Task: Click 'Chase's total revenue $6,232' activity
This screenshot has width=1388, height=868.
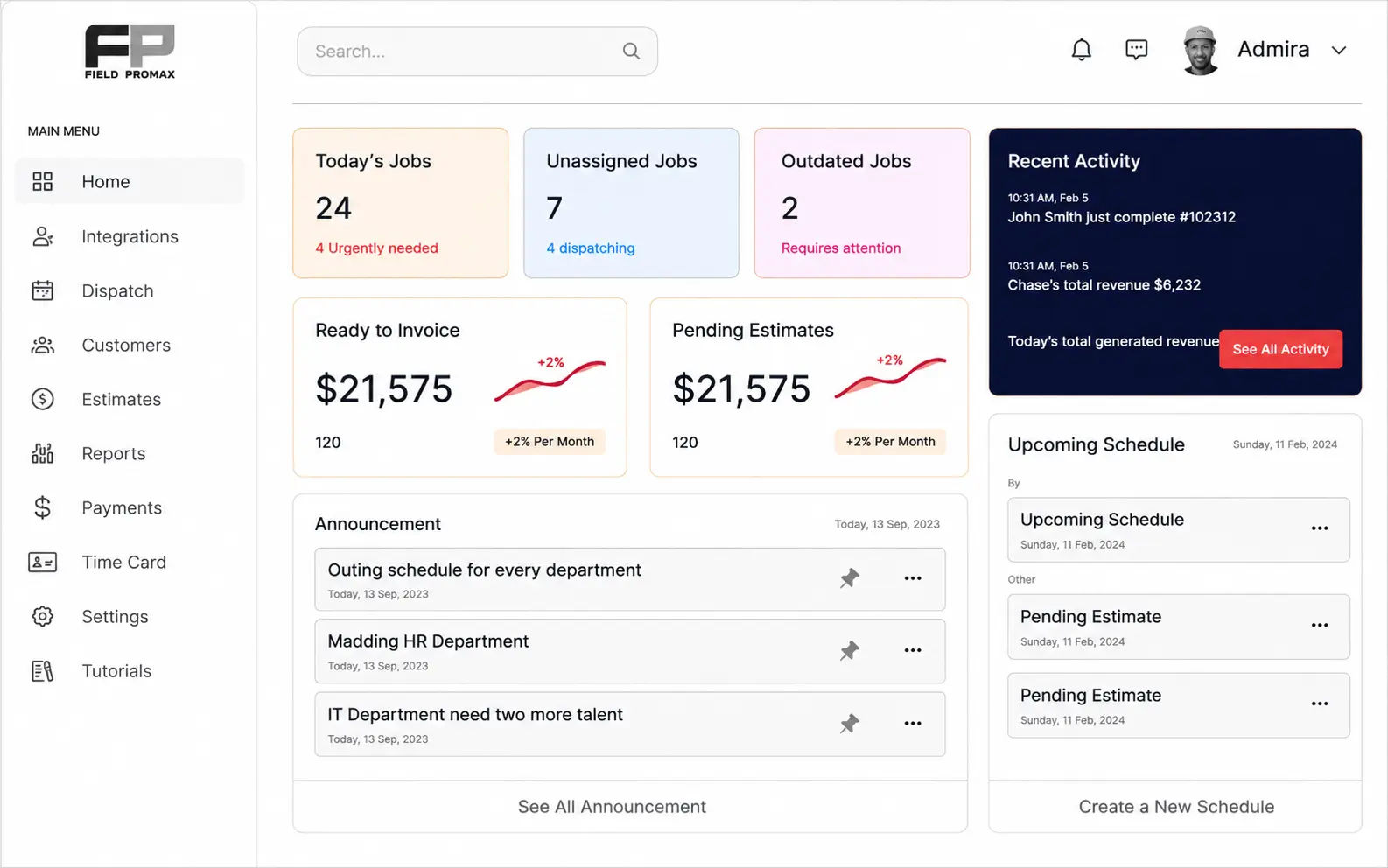Action: pyautogui.click(x=1104, y=285)
